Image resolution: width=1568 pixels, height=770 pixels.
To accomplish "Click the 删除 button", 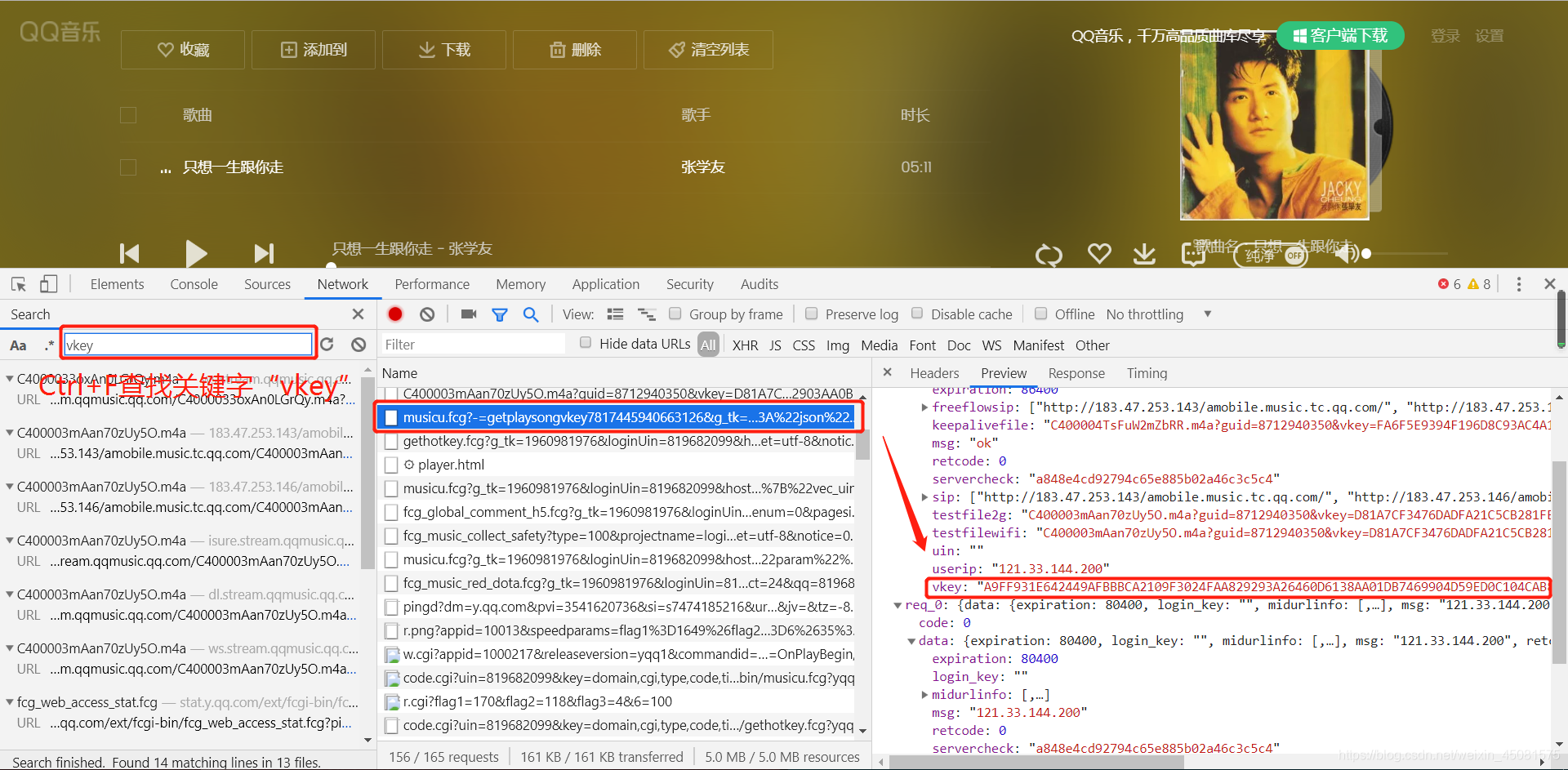I will (575, 50).
